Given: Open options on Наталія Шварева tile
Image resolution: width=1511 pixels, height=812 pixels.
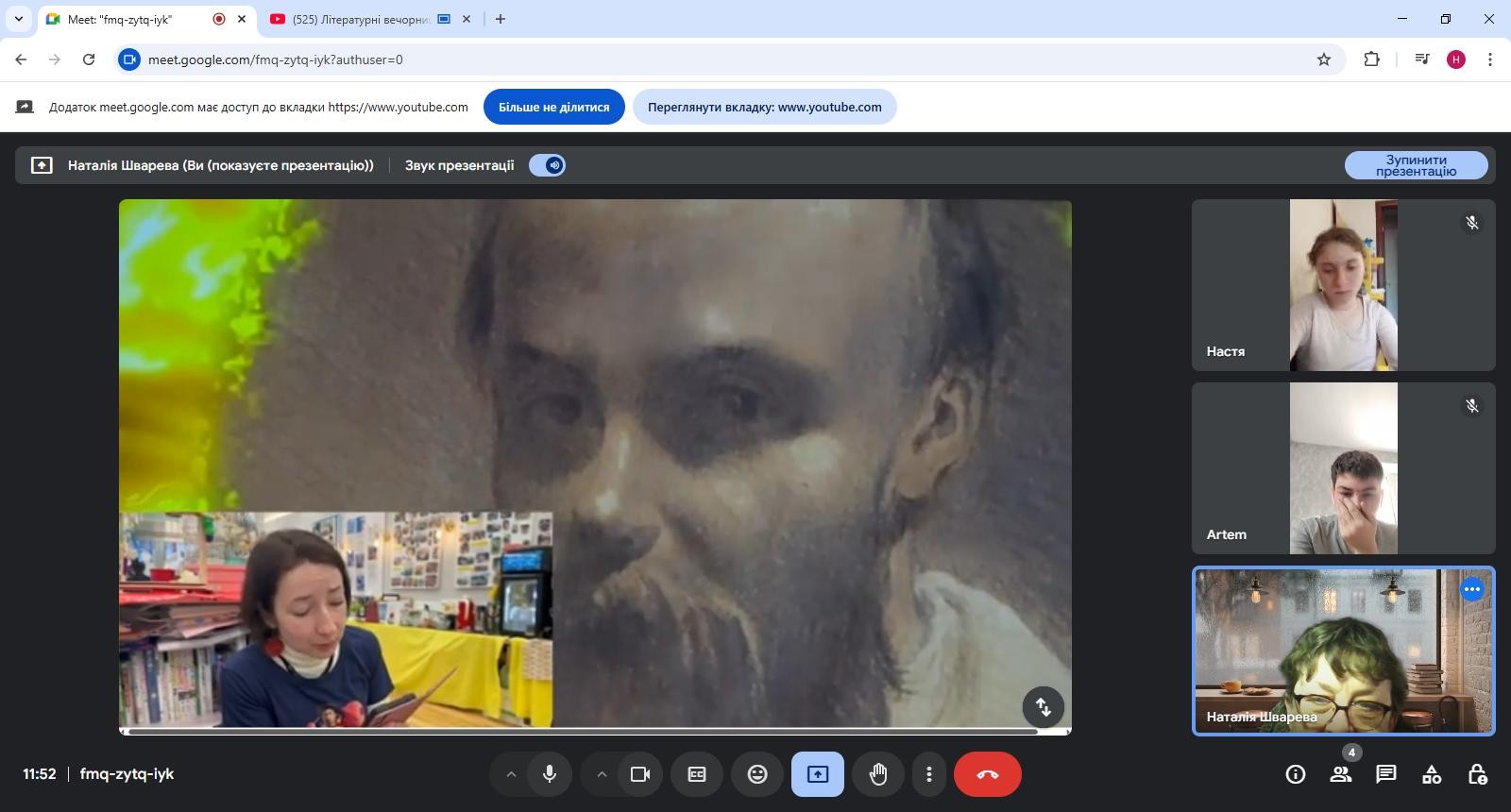Looking at the screenshot, I should click(x=1472, y=589).
